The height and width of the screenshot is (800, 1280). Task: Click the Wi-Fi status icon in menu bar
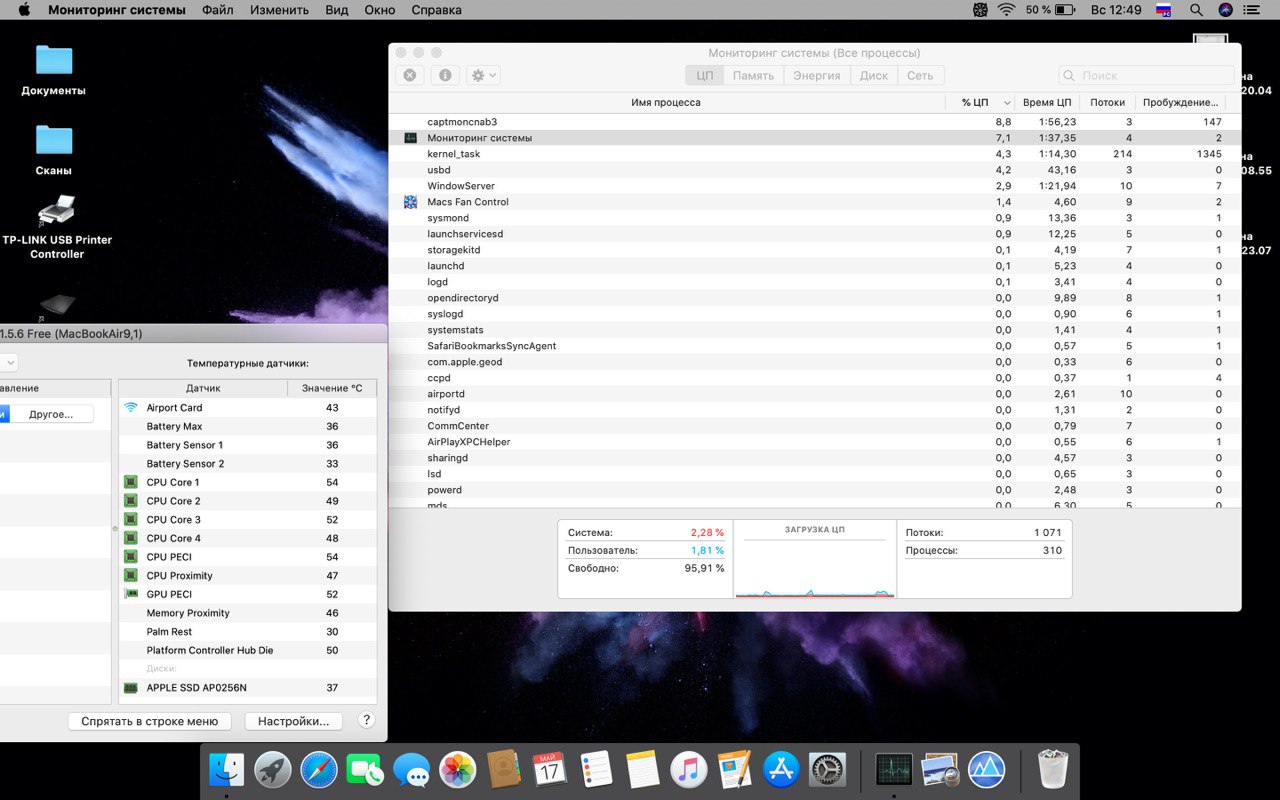pos(1006,10)
